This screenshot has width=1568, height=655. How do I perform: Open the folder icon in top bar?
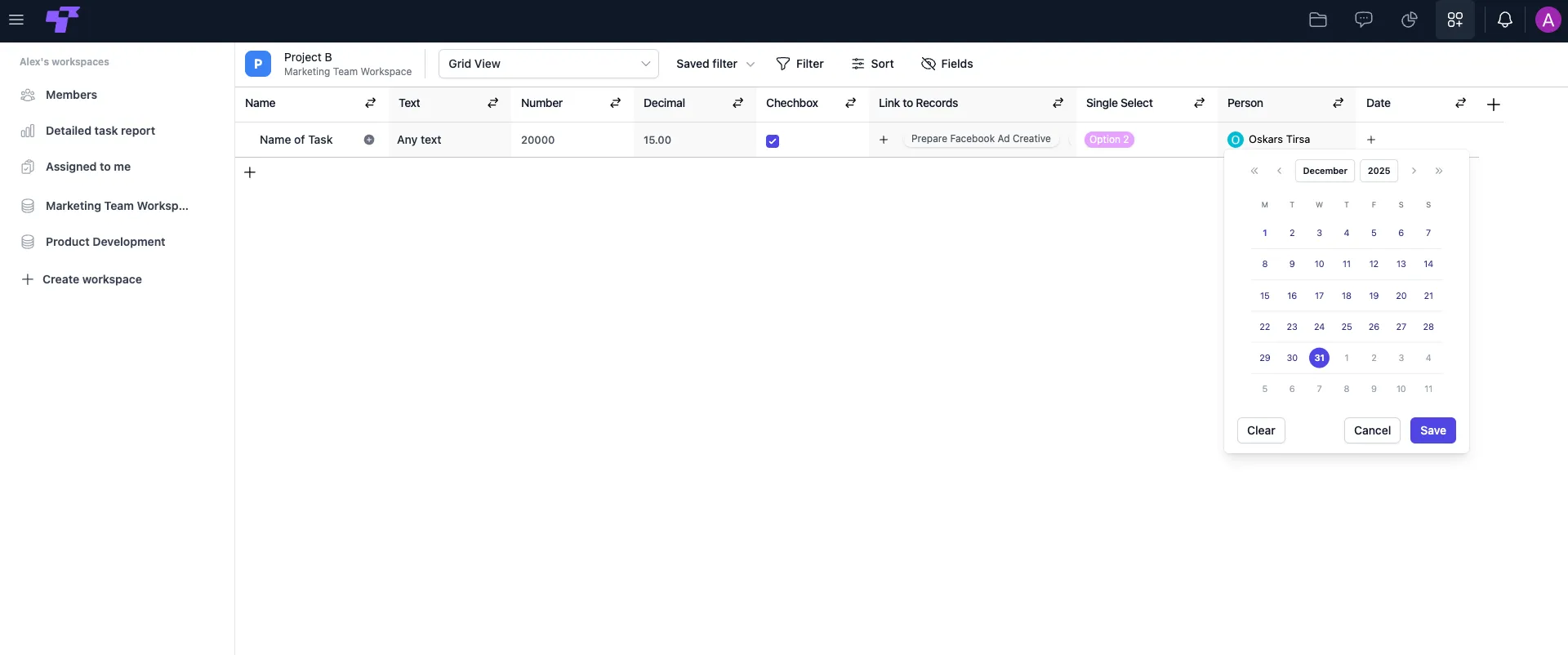pyautogui.click(x=1318, y=20)
